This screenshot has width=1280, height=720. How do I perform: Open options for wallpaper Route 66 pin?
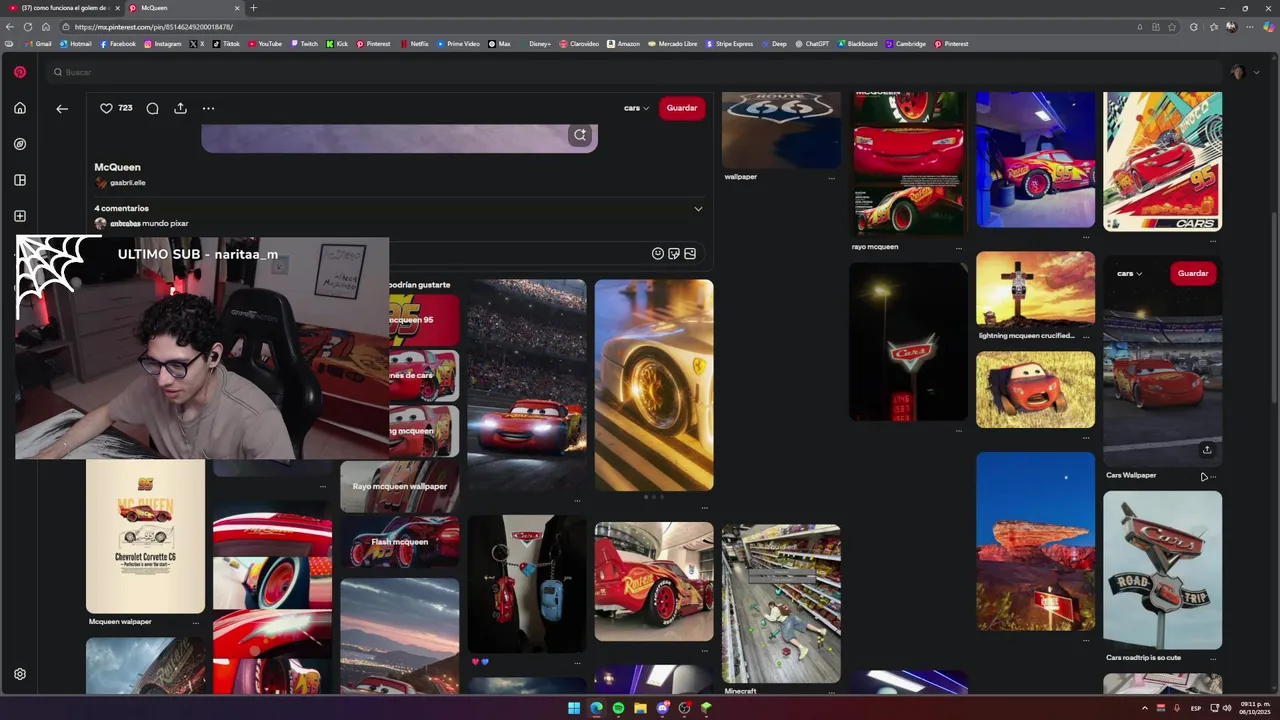[831, 177]
